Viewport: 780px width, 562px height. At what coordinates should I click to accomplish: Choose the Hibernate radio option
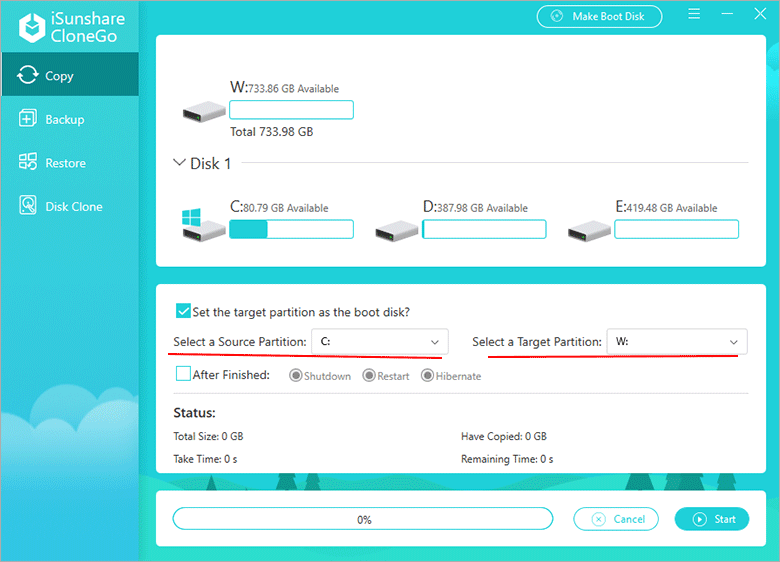point(427,375)
